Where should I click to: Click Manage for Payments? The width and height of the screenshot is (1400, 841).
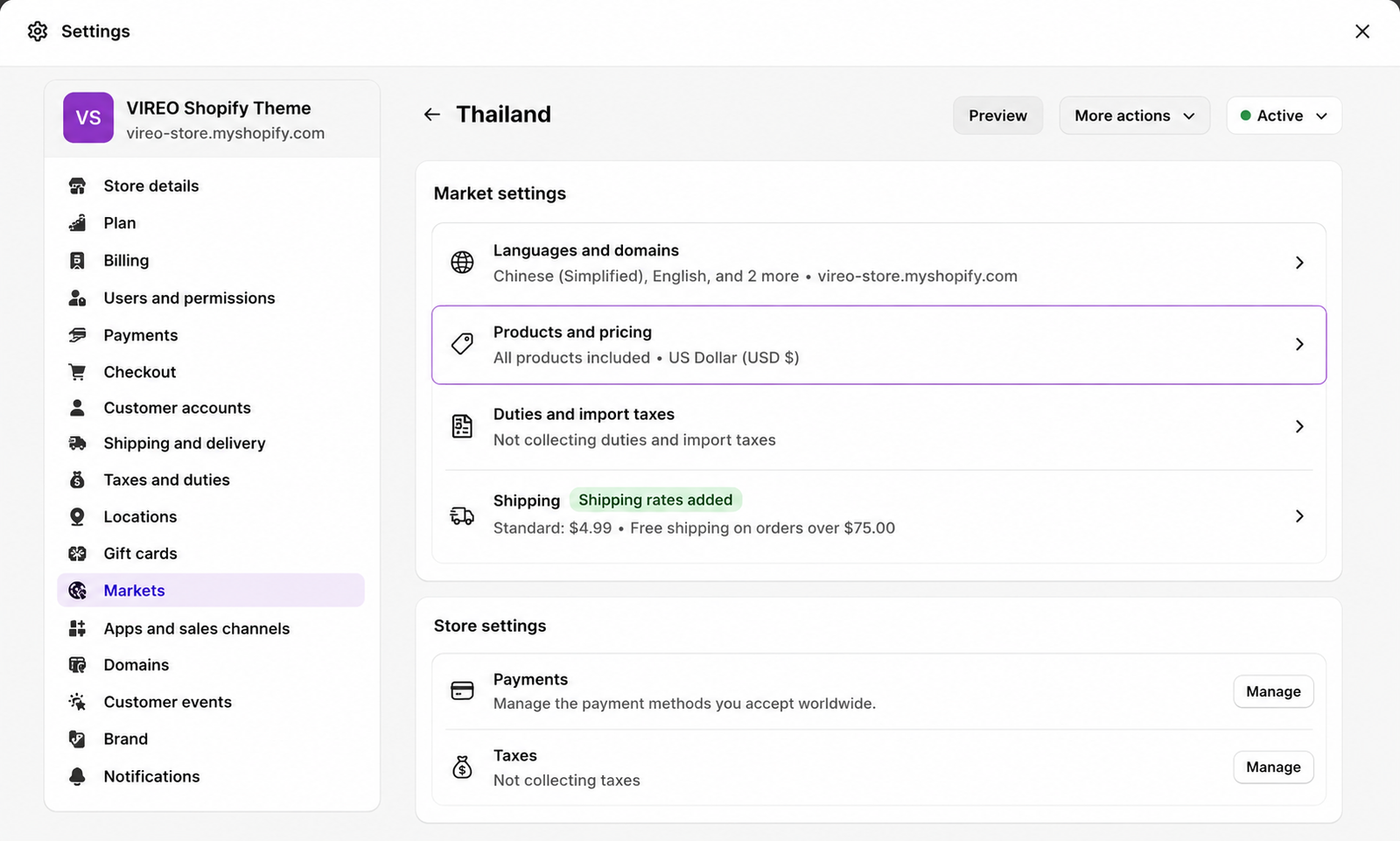pyautogui.click(x=1273, y=691)
